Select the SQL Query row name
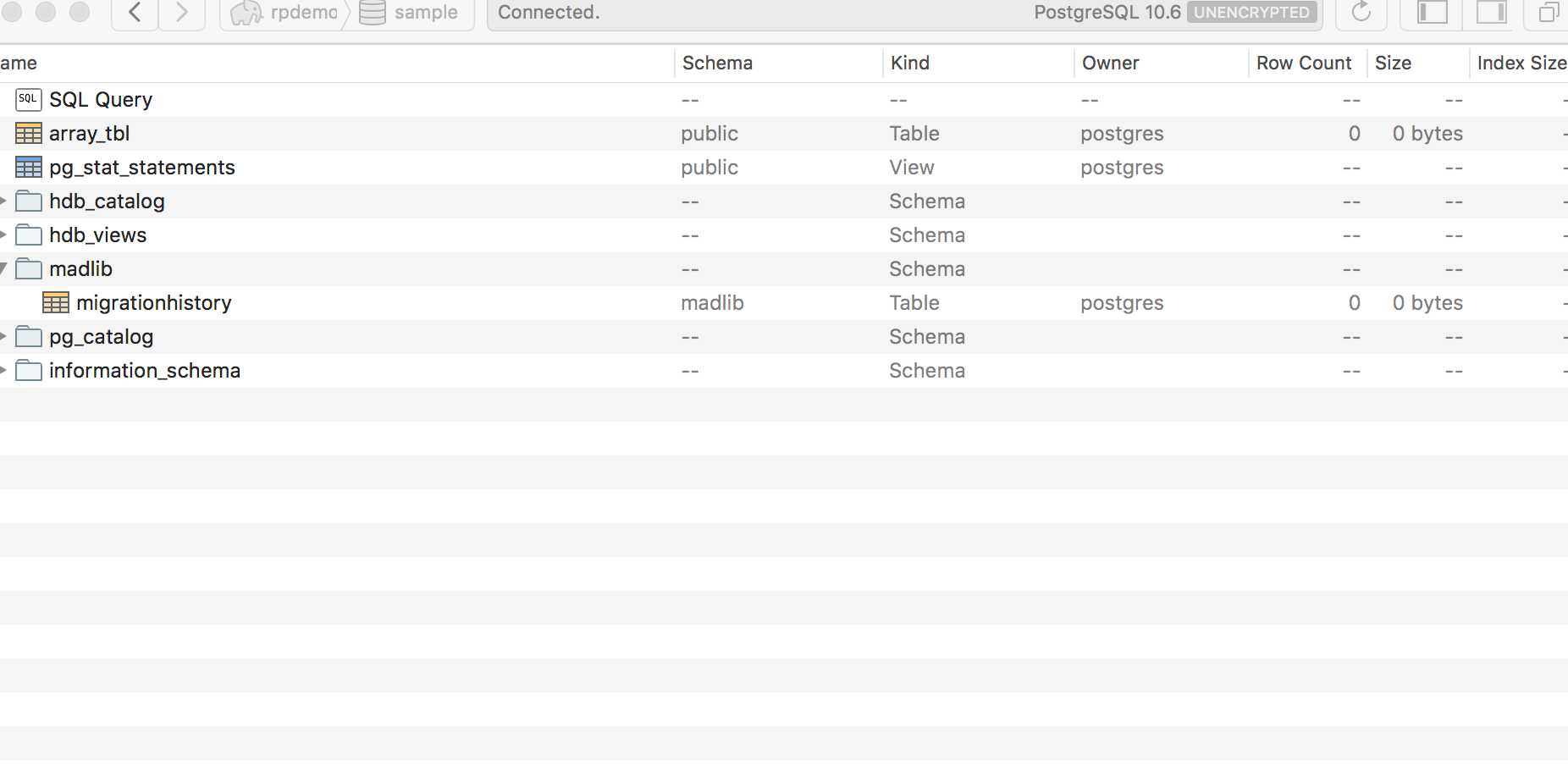 [101, 100]
